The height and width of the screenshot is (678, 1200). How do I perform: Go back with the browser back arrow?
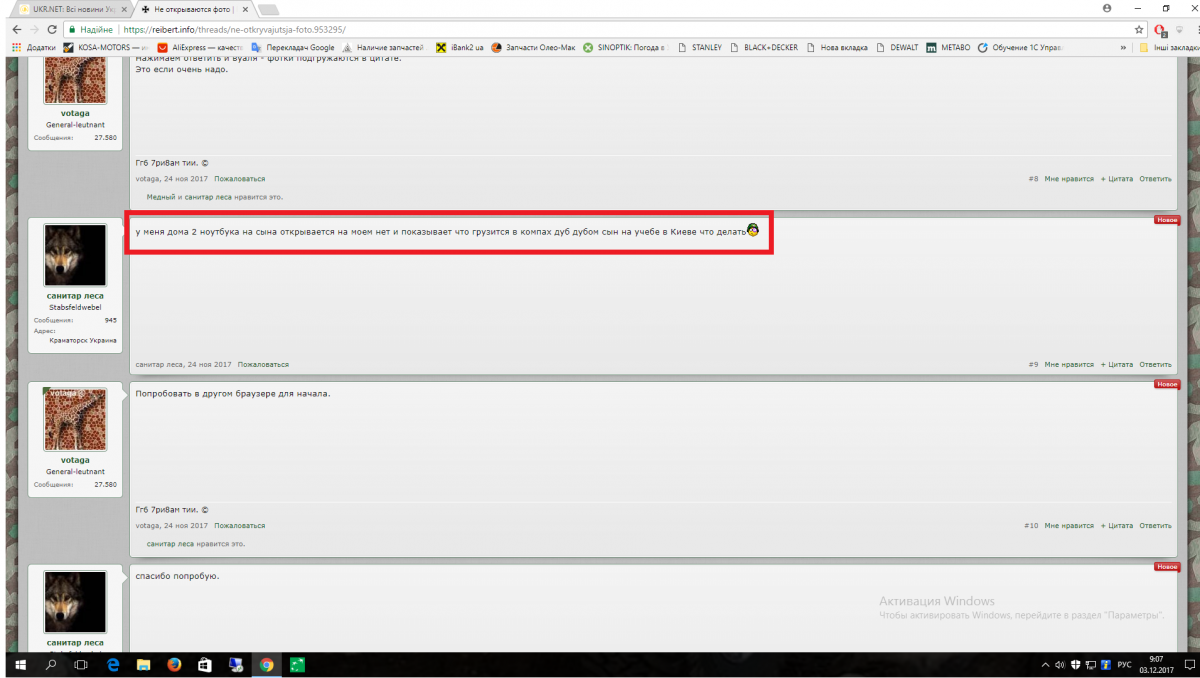pyautogui.click(x=17, y=30)
